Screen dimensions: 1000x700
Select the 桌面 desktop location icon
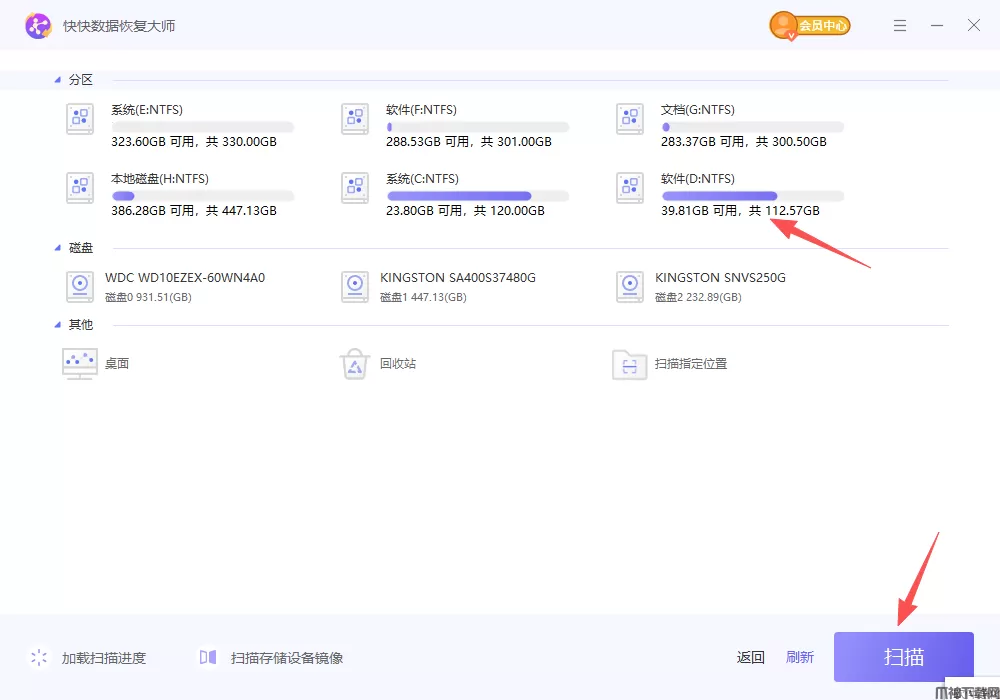click(x=80, y=364)
